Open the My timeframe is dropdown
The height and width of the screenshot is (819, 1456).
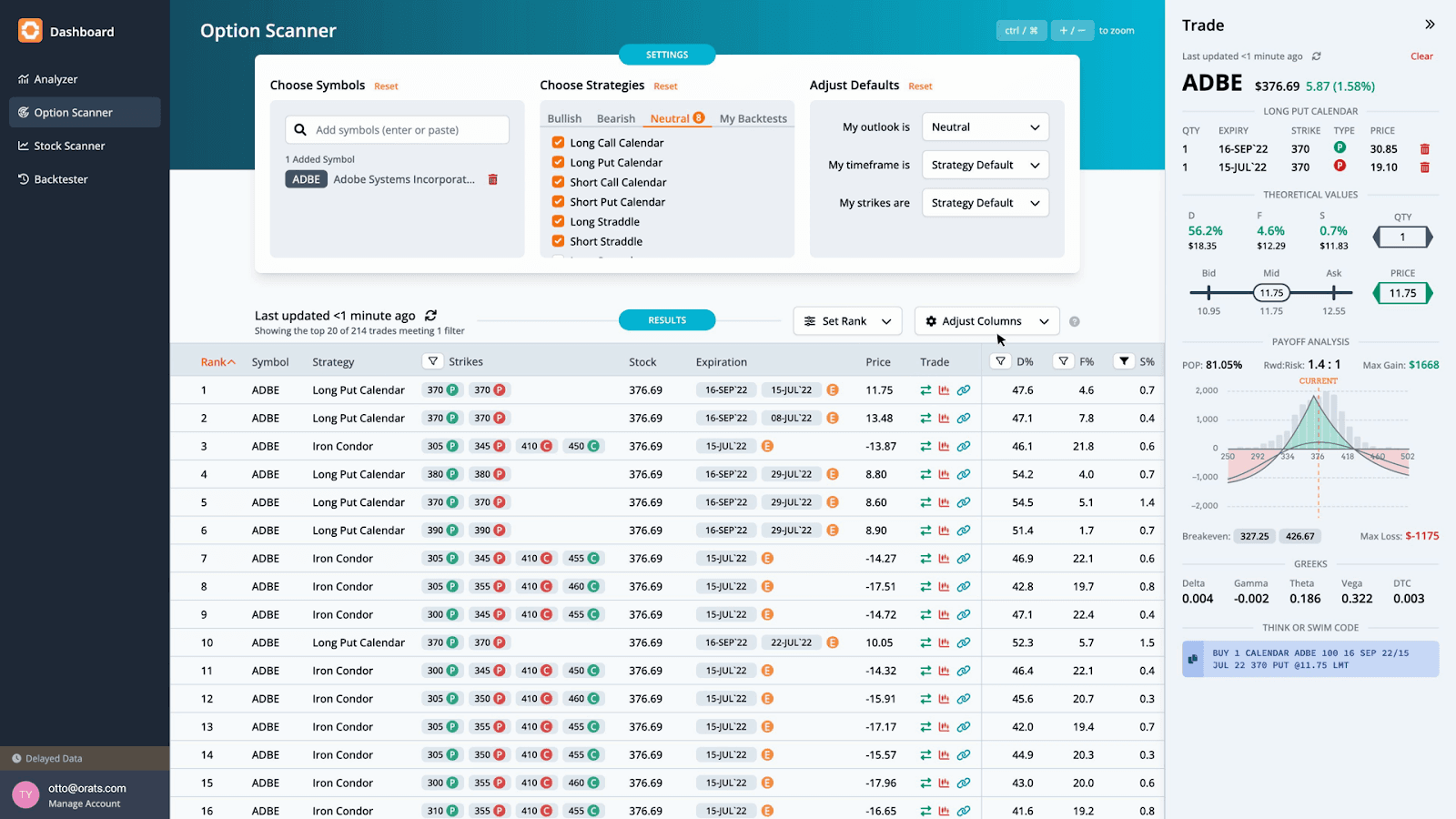pyautogui.click(x=985, y=165)
